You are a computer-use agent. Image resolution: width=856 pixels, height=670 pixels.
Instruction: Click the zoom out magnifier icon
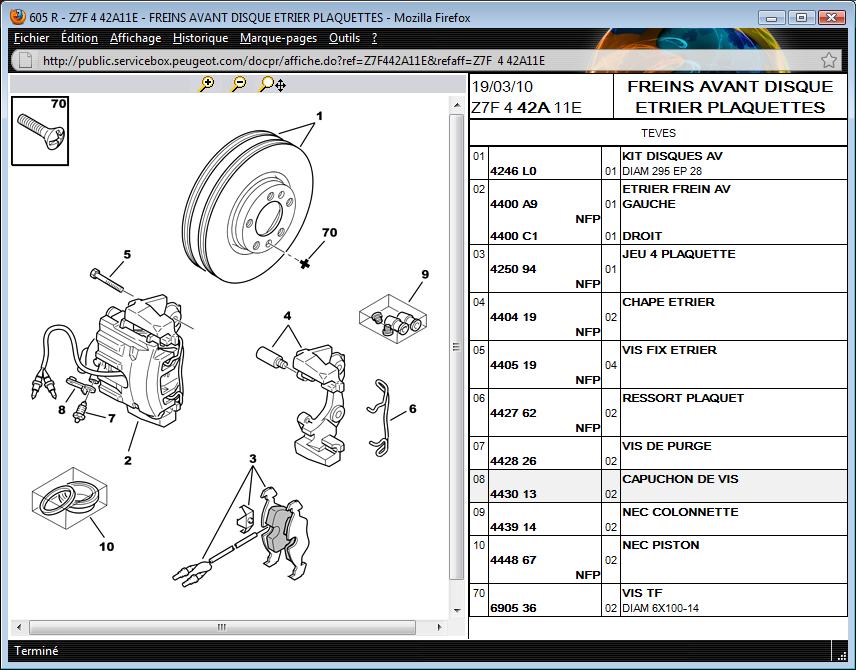coord(238,85)
